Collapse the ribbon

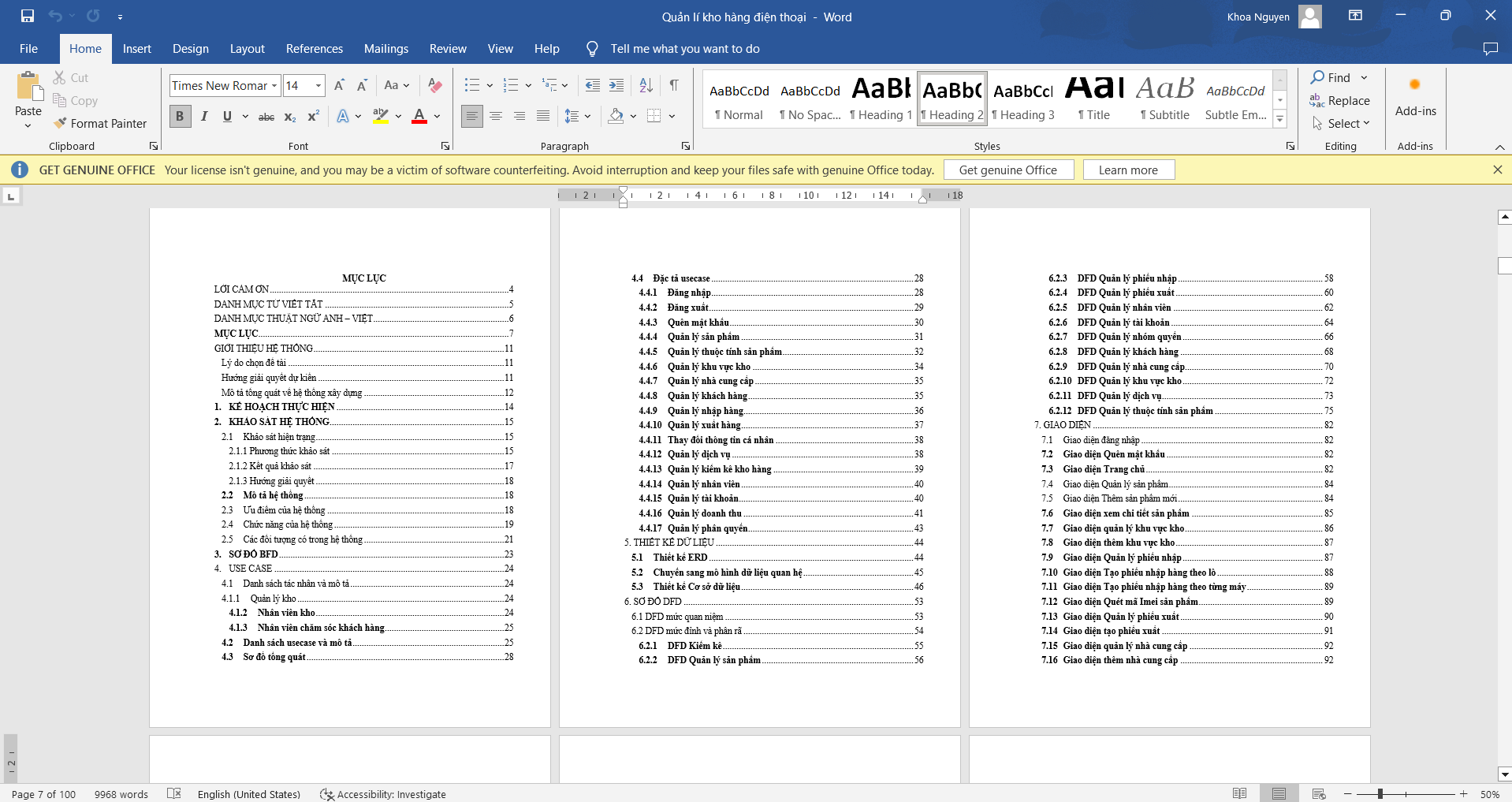click(x=1499, y=147)
